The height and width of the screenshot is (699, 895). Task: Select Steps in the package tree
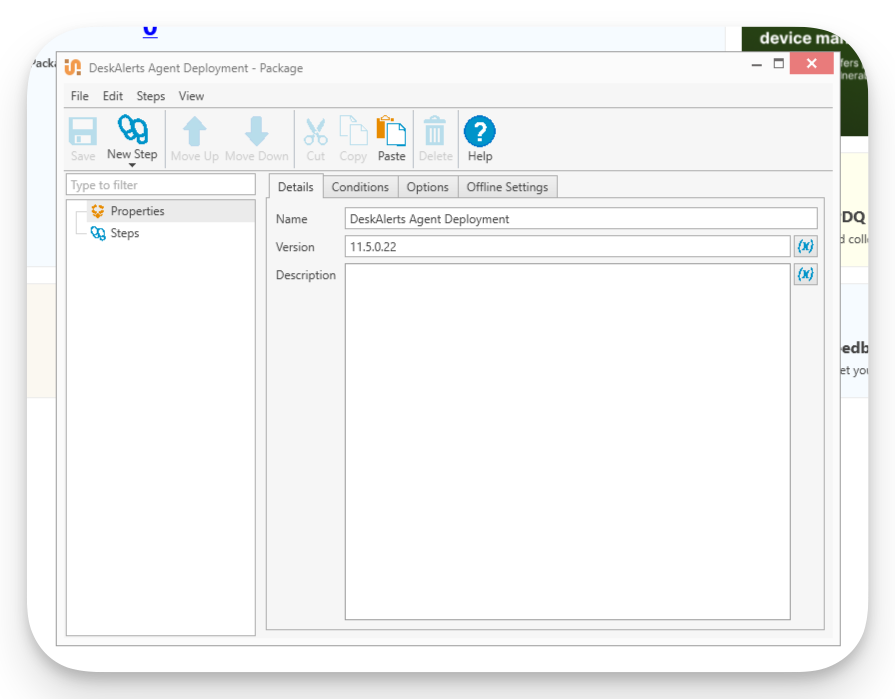click(124, 233)
